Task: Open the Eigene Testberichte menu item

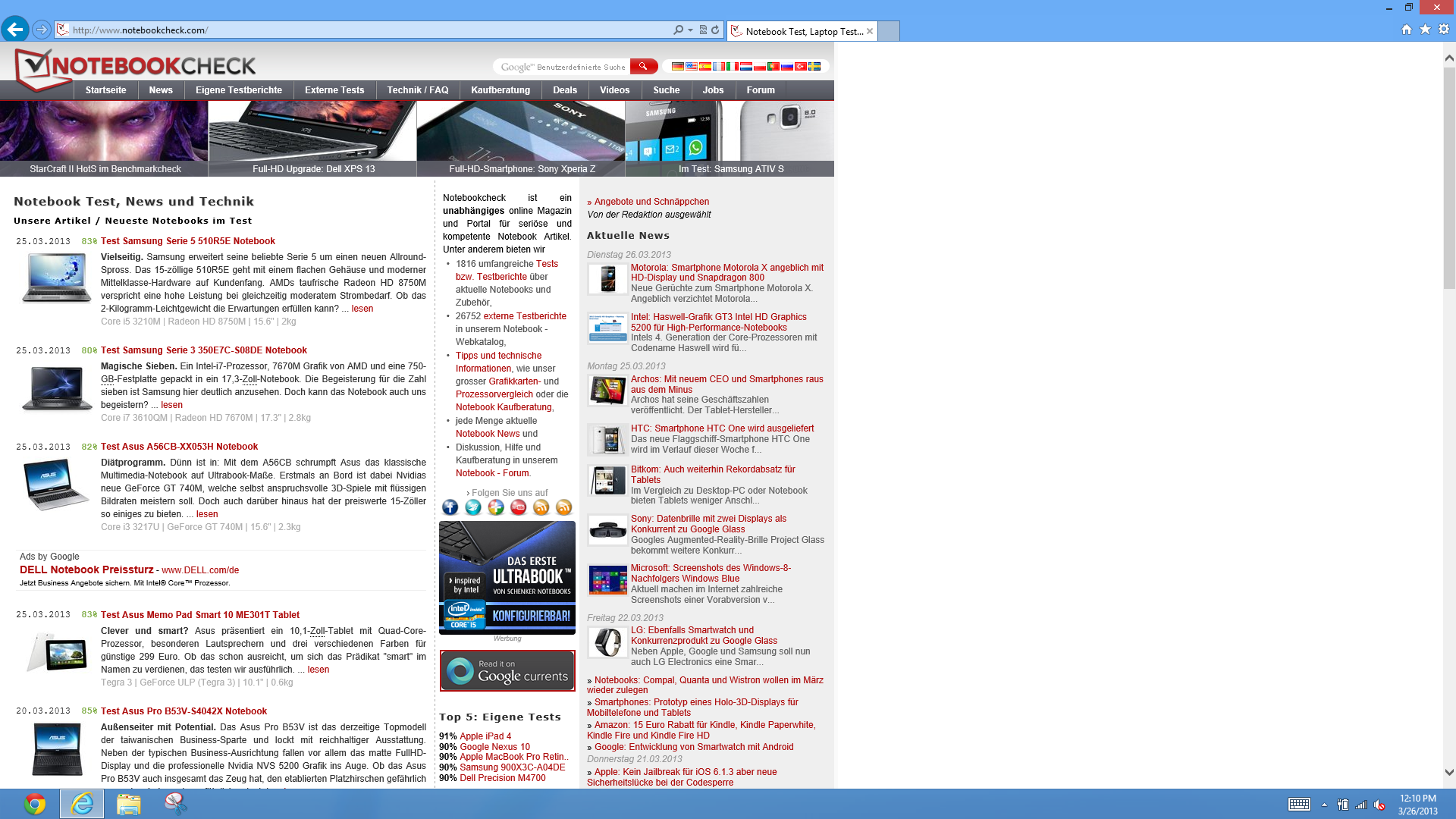Action: (238, 90)
